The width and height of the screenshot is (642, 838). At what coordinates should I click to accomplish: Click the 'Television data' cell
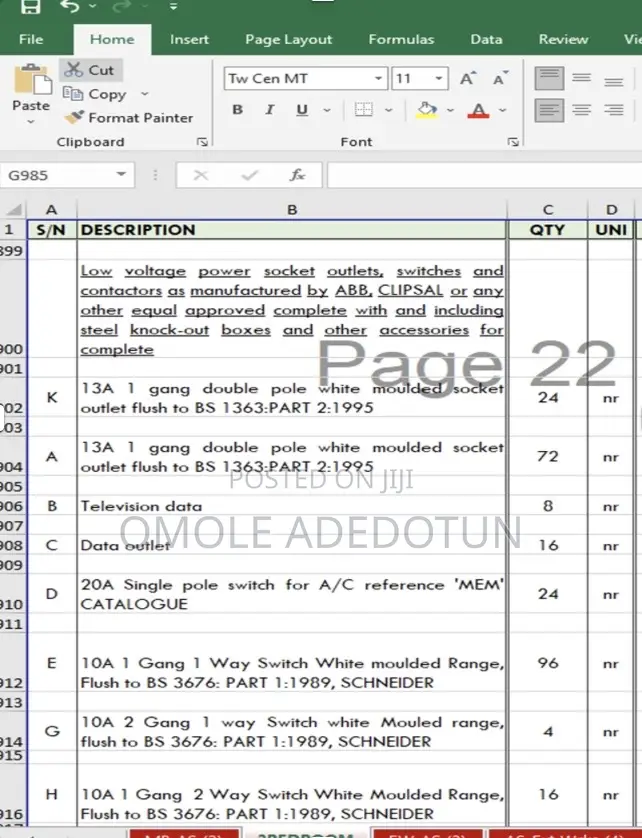tap(292, 506)
